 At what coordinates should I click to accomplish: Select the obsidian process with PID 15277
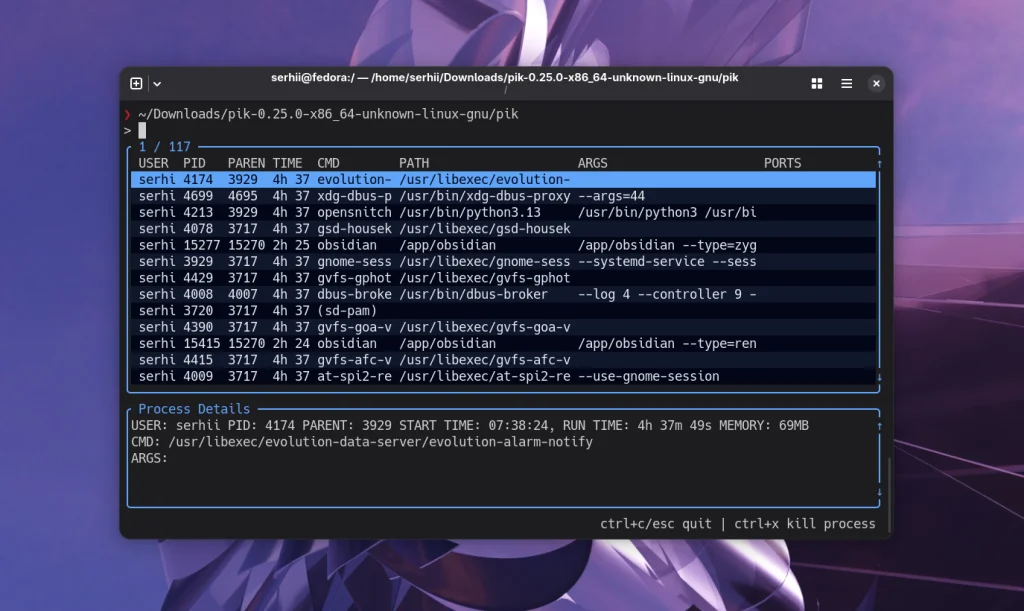pyautogui.click(x=400, y=245)
